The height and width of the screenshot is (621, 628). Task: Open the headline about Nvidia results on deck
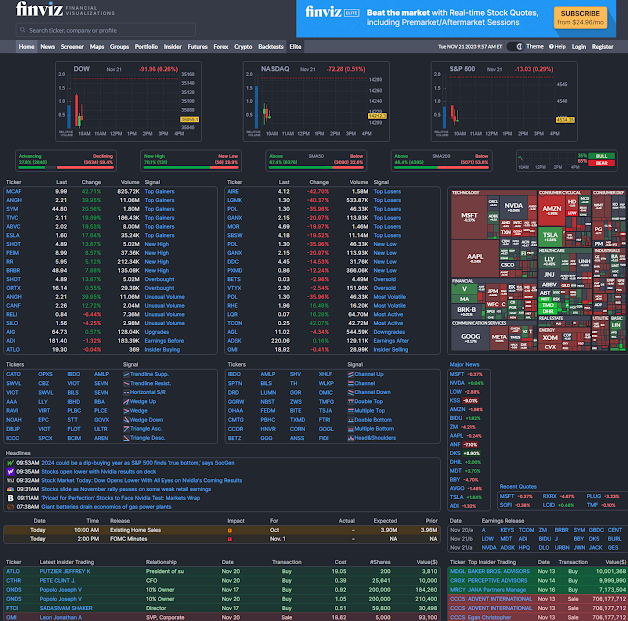tap(99, 472)
